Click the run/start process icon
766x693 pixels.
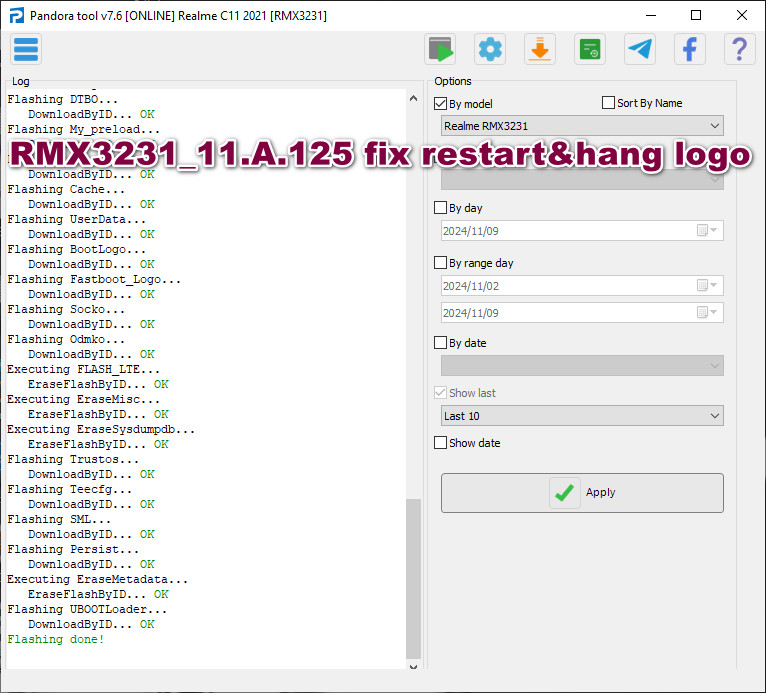pos(440,49)
